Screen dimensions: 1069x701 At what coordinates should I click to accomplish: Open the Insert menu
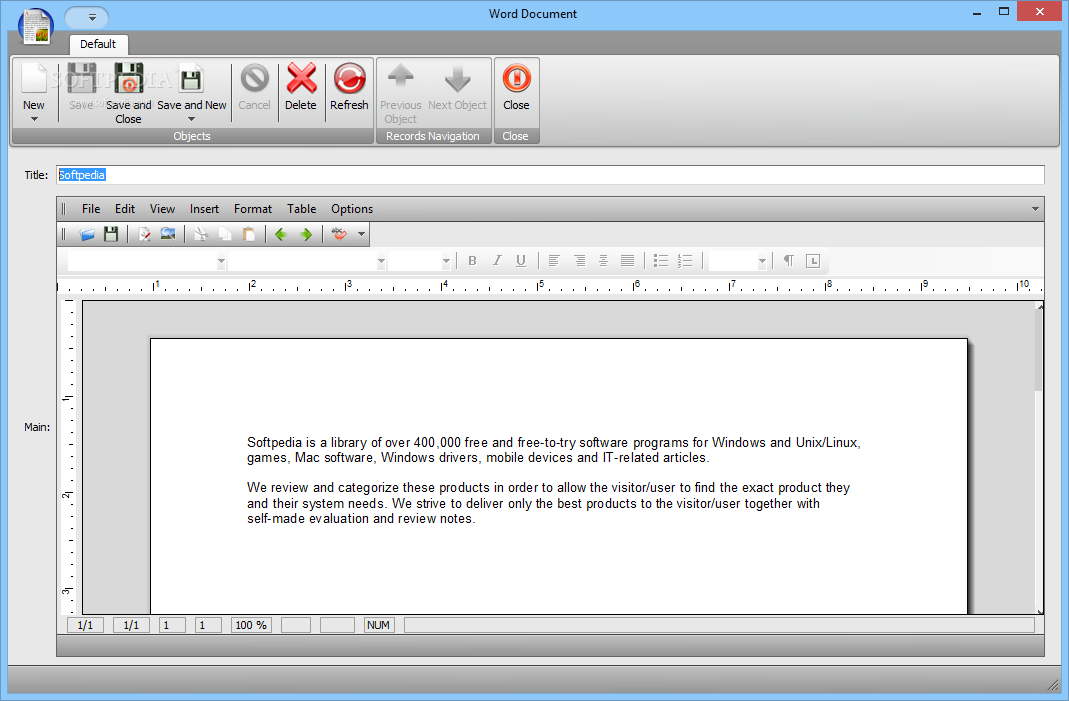point(205,209)
